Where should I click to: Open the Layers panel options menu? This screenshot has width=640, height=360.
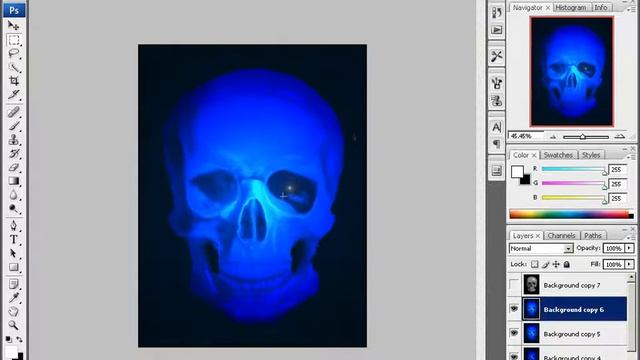(x=631, y=237)
